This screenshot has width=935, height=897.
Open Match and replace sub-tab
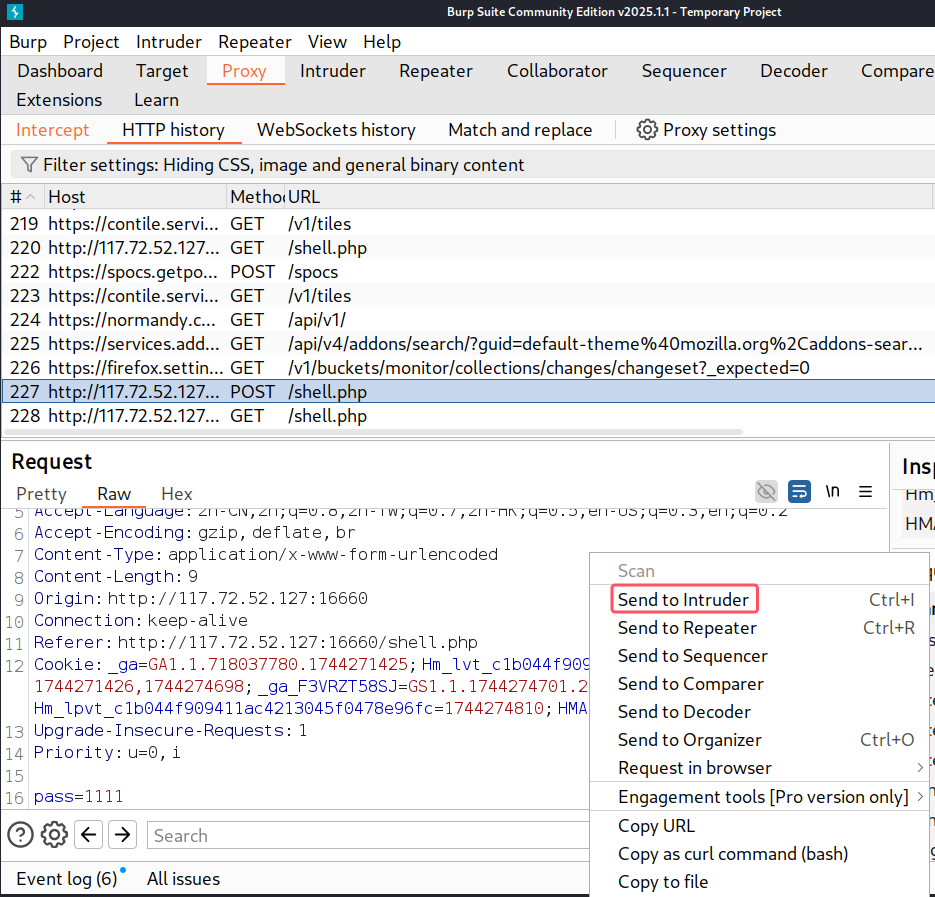coord(520,129)
